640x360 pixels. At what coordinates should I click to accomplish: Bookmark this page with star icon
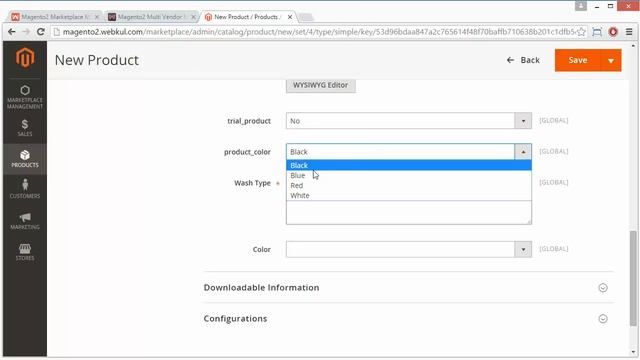point(581,32)
